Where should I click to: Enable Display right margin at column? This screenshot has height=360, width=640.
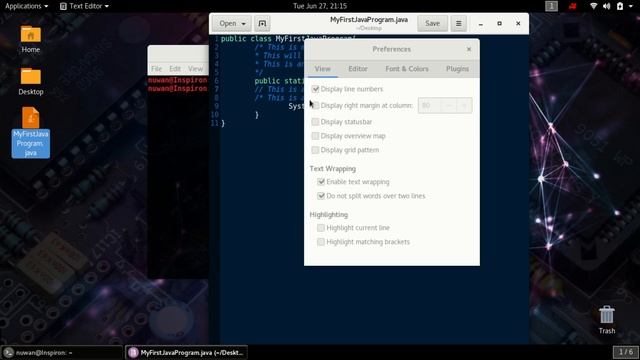315,105
